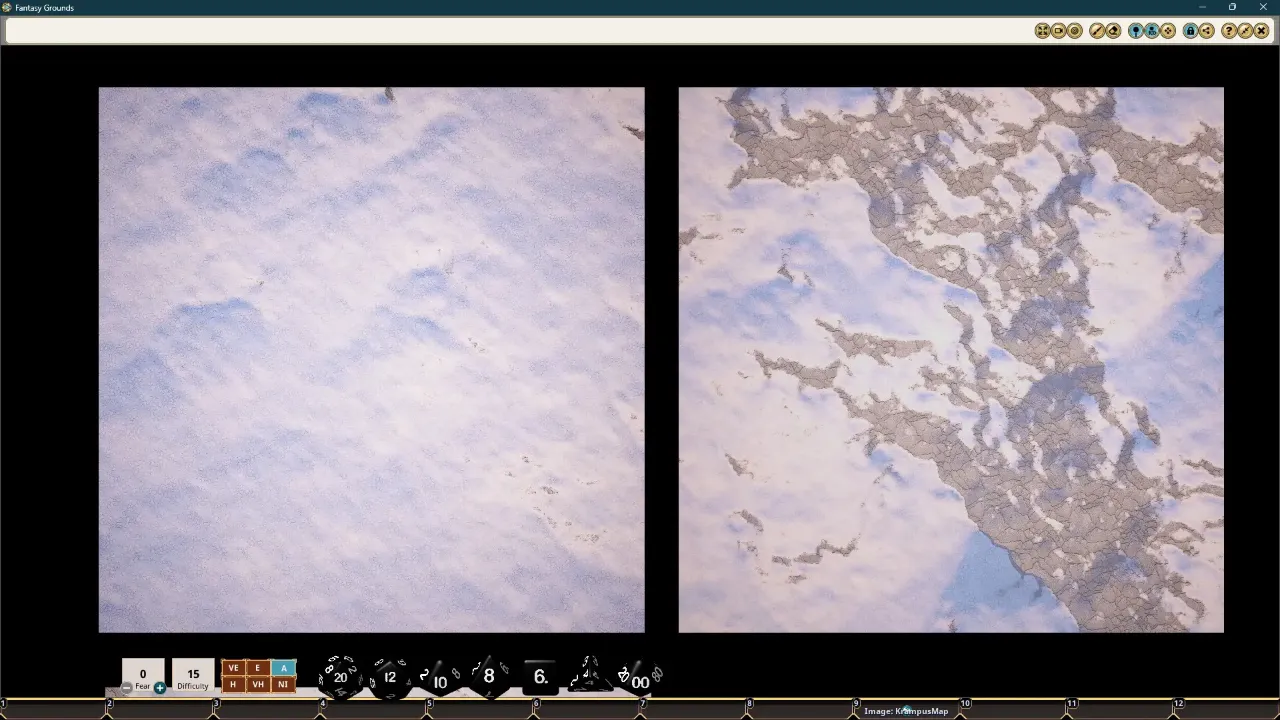
Task: Click hotkey slot 5 on the bar
Action: 481,710
